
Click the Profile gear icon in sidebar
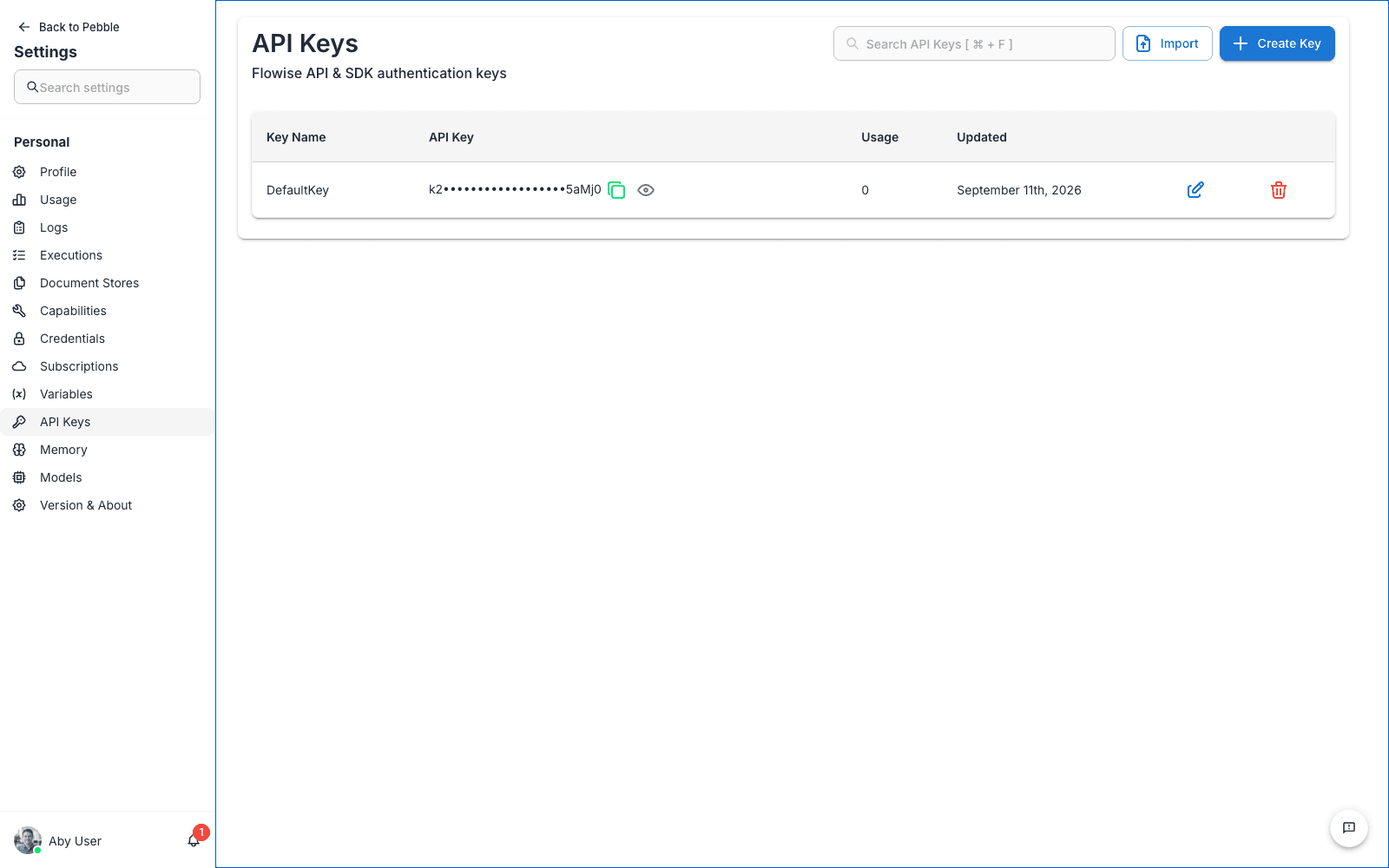[x=19, y=172]
